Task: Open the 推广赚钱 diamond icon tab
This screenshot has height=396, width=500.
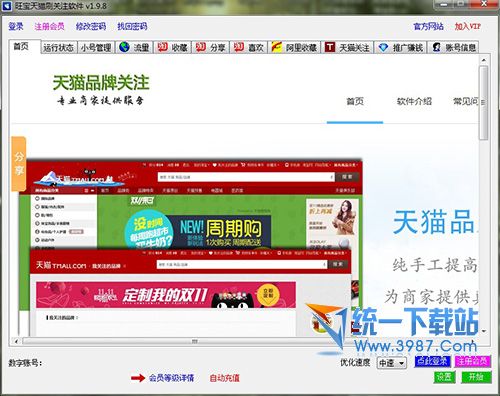Action: [401, 47]
